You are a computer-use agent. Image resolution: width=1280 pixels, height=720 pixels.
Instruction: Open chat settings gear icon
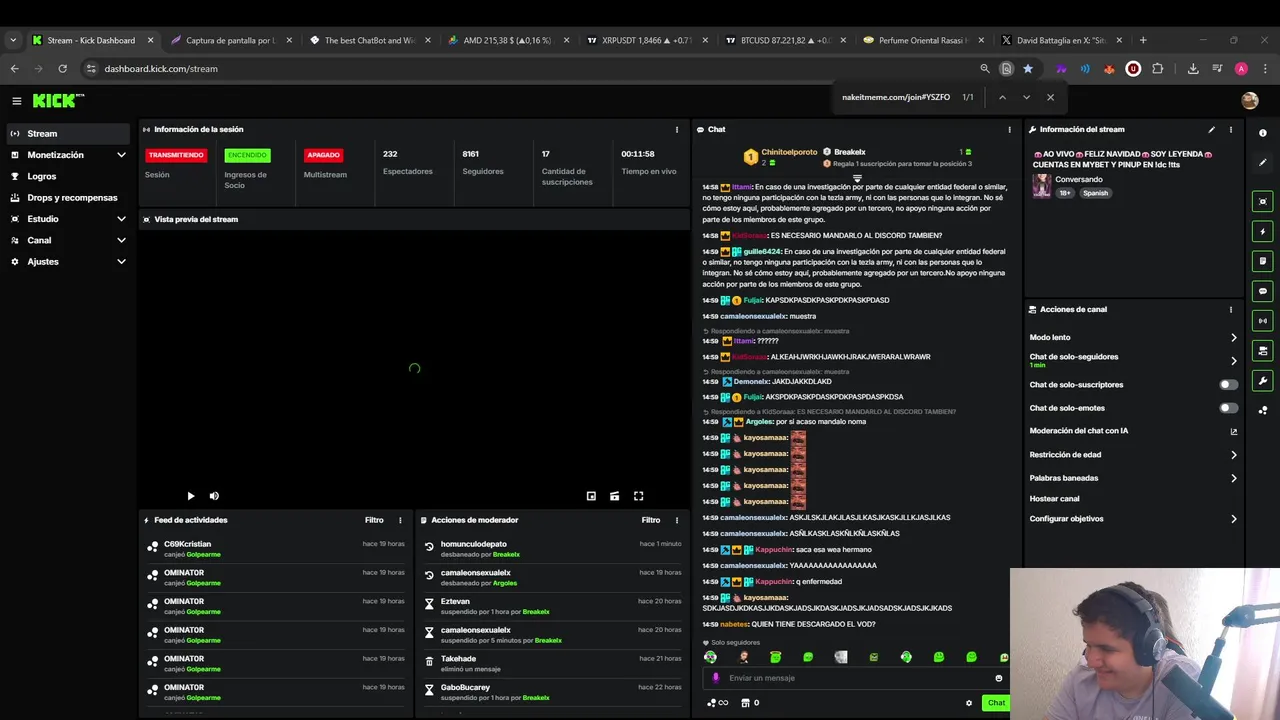pyautogui.click(x=968, y=703)
